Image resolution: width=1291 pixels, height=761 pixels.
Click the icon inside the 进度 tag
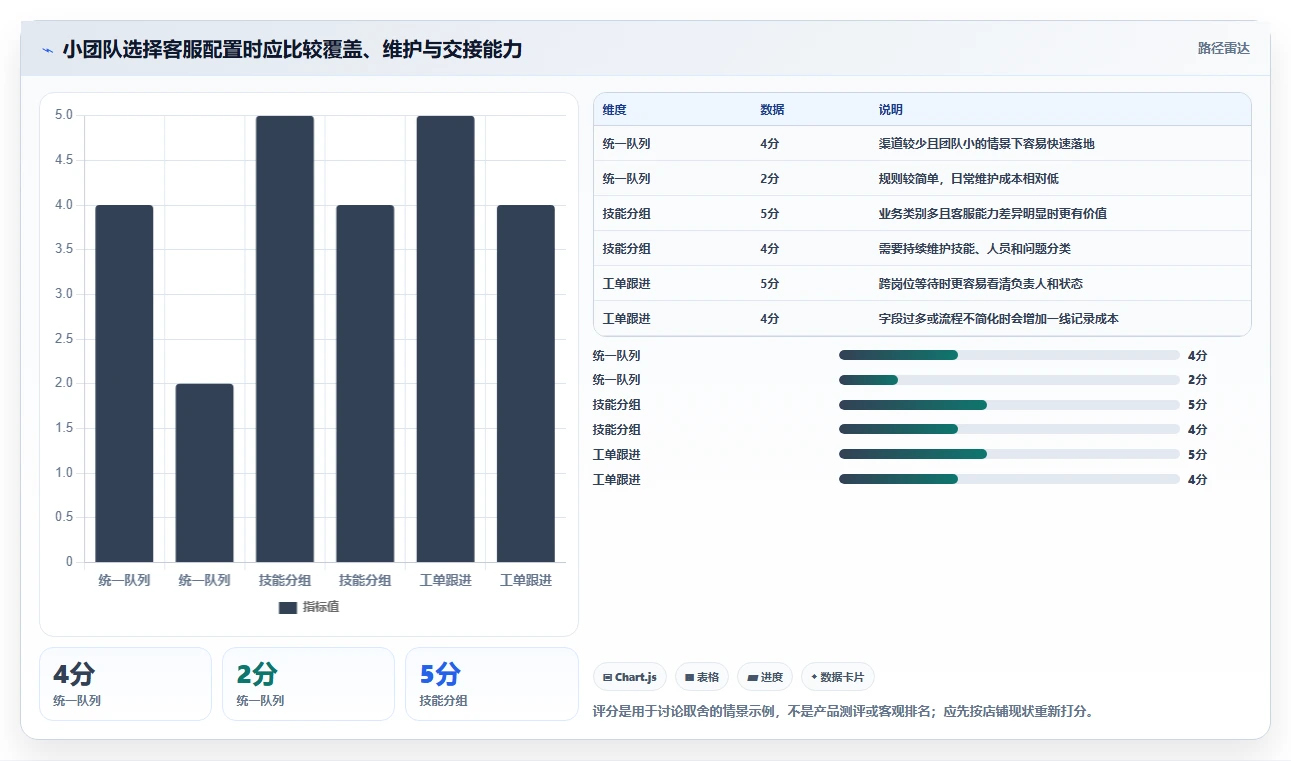point(752,678)
